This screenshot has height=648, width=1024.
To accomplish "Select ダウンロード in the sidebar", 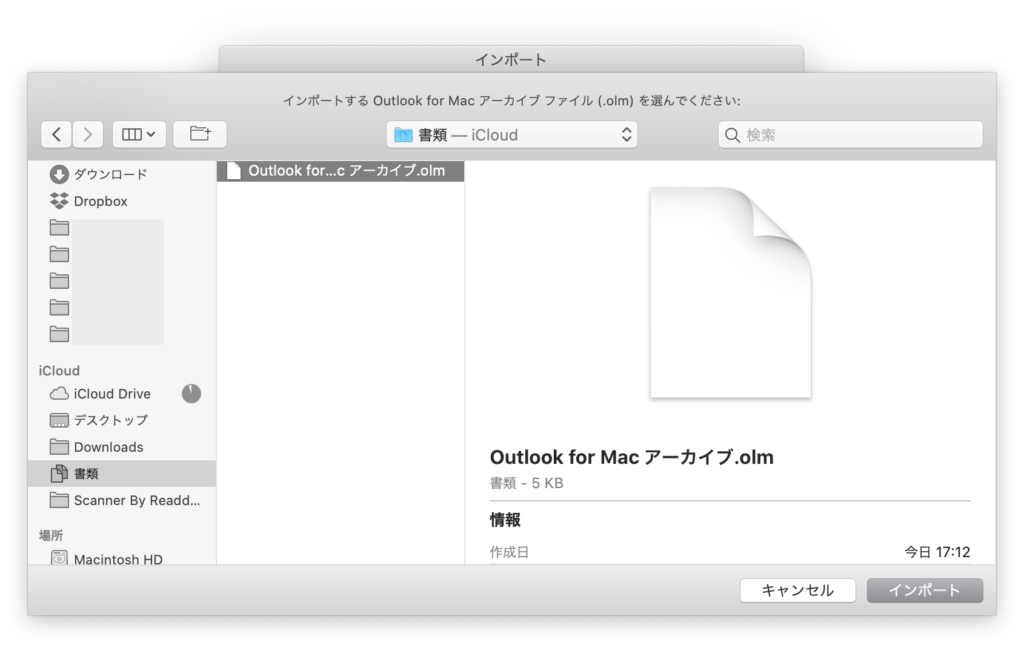I will pyautogui.click(x=121, y=174).
